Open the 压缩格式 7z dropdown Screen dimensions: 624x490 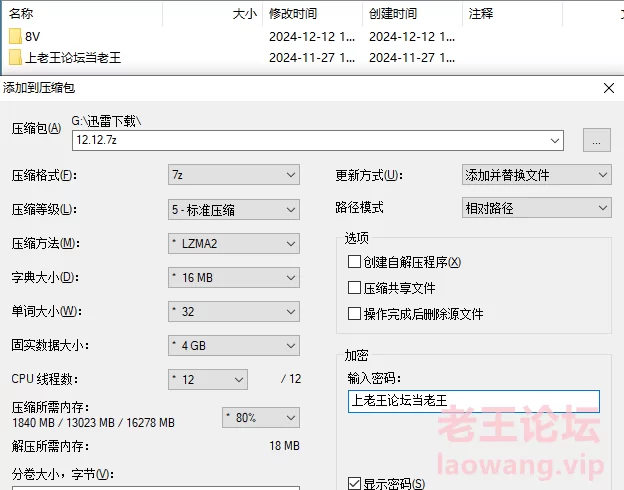[234, 175]
